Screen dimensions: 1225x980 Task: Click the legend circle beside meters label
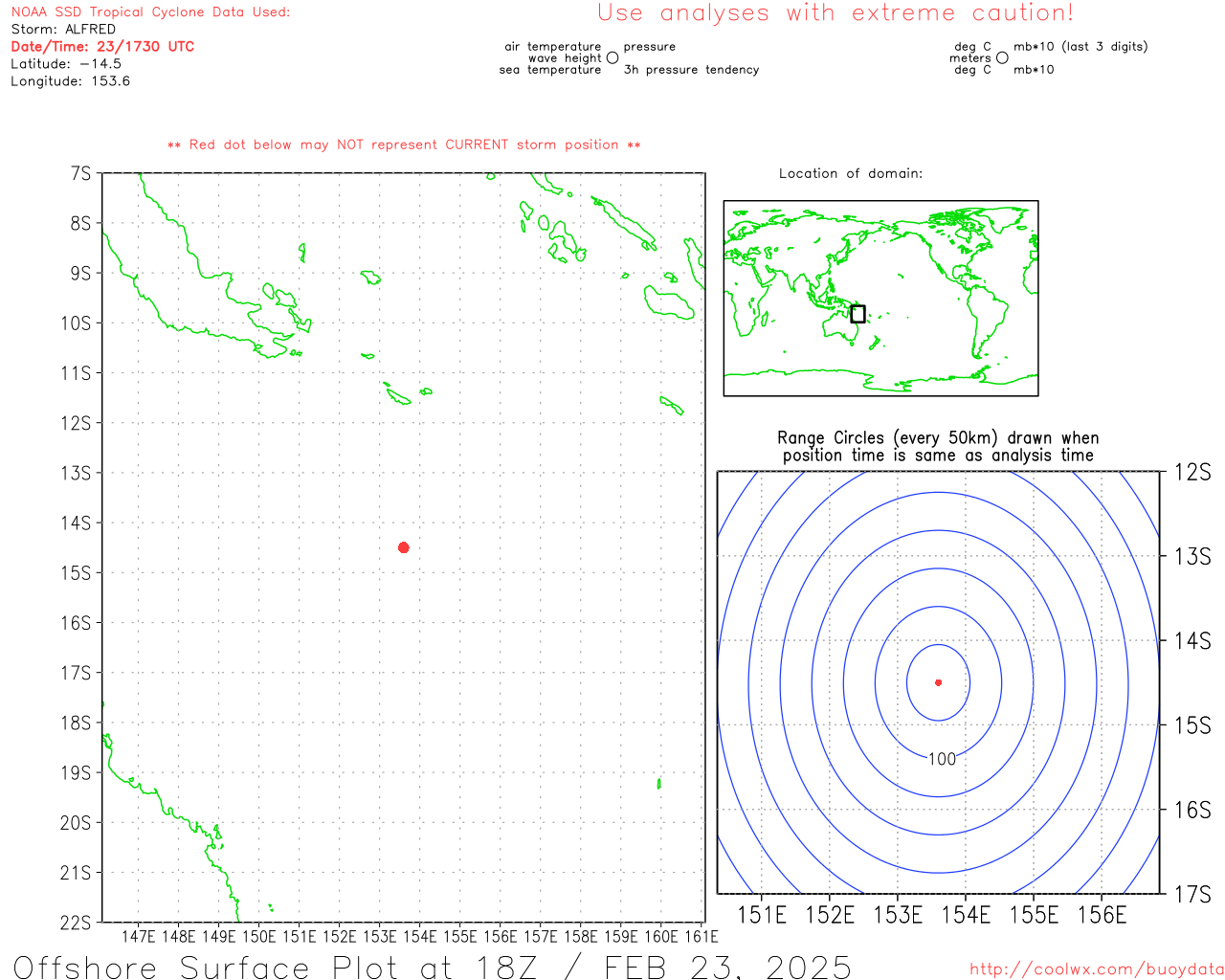(x=1002, y=58)
